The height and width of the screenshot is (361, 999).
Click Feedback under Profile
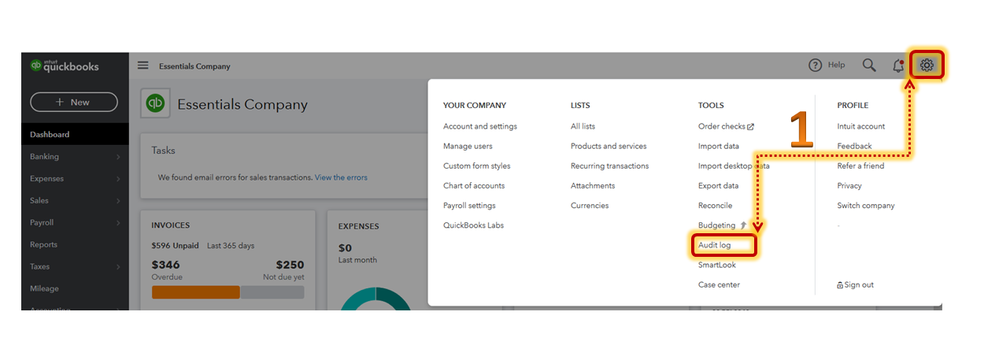854,146
